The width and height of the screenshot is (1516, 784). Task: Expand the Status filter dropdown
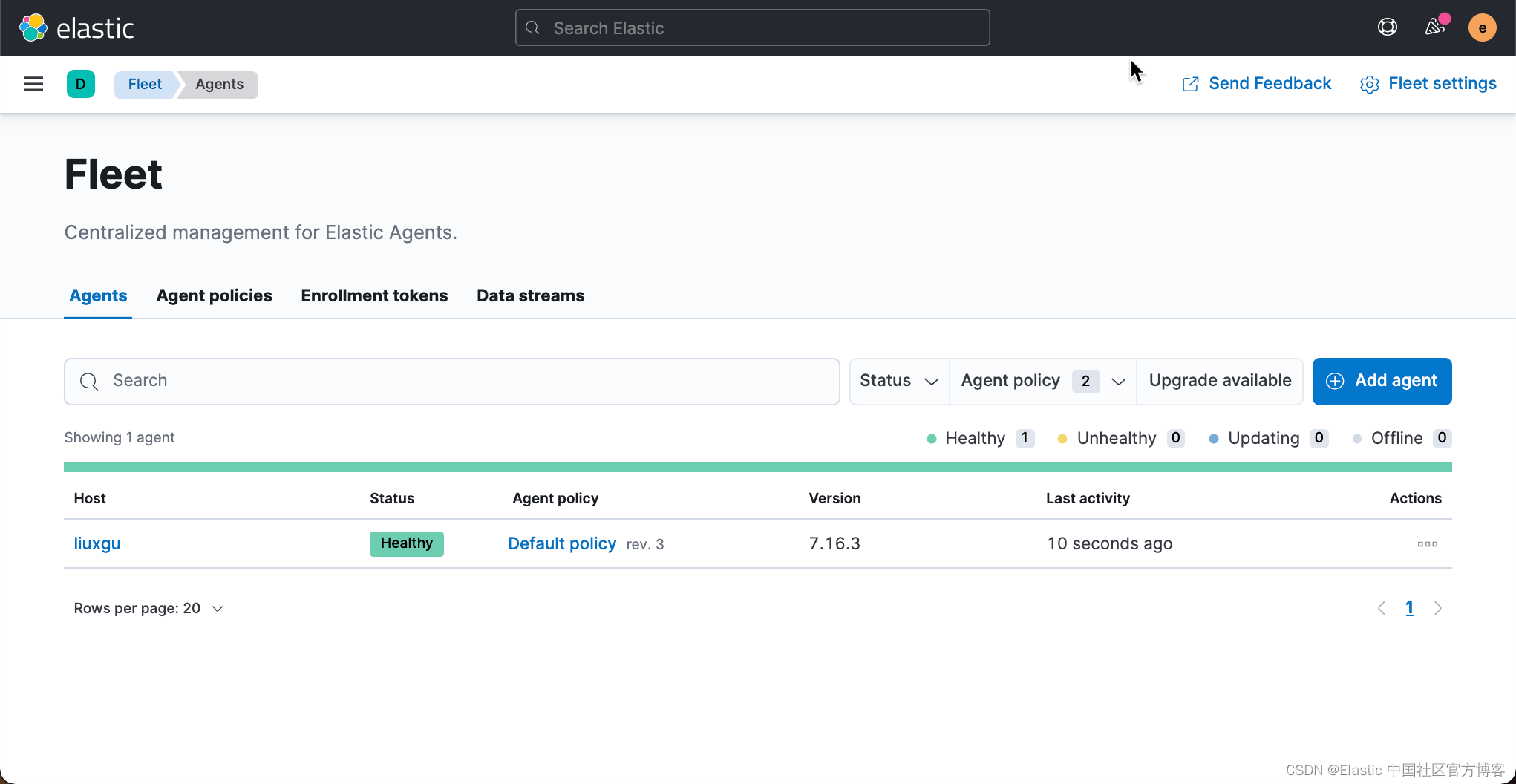coord(899,381)
